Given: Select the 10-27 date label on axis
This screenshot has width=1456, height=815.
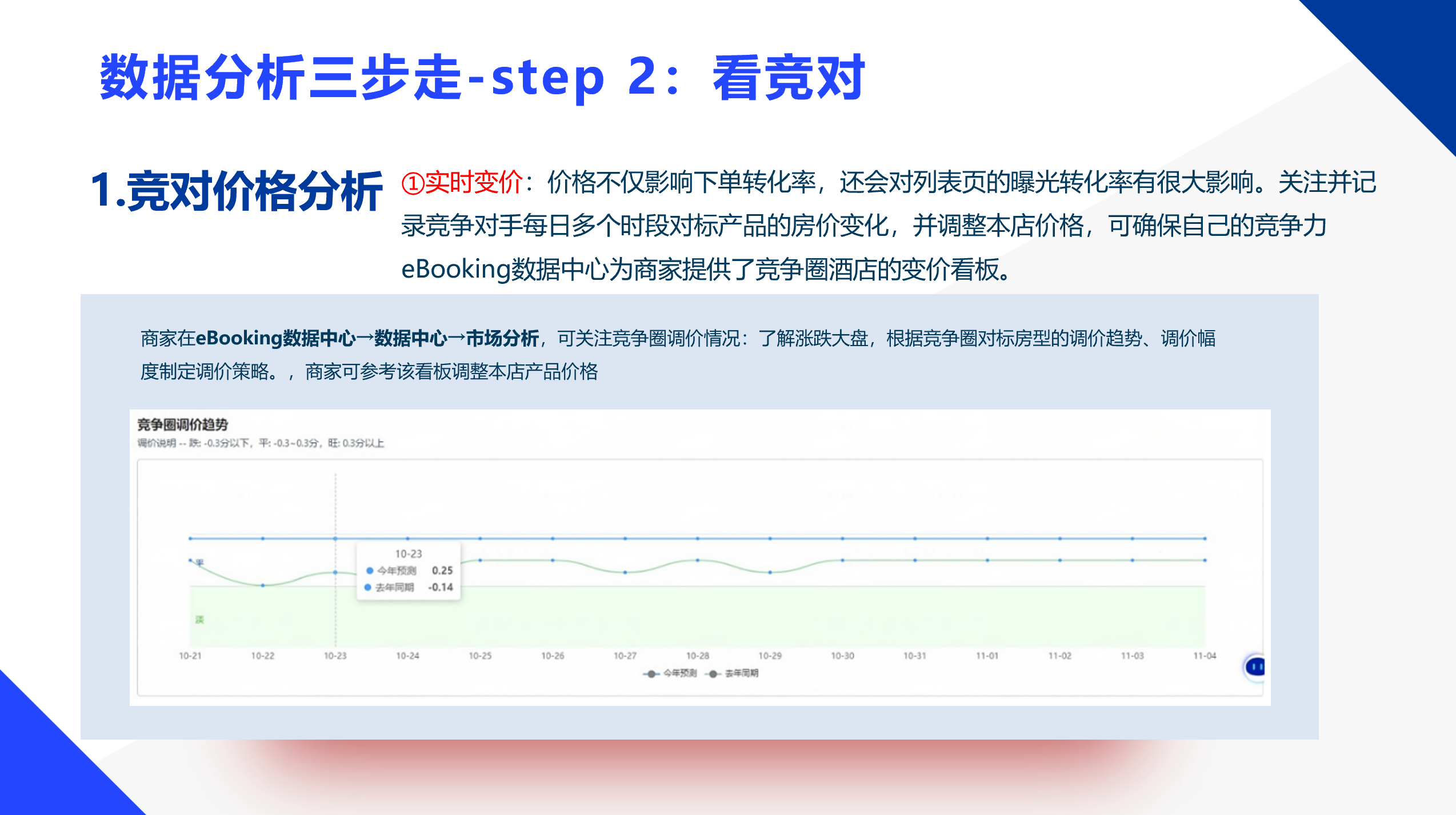Looking at the screenshot, I should tap(625, 656).
